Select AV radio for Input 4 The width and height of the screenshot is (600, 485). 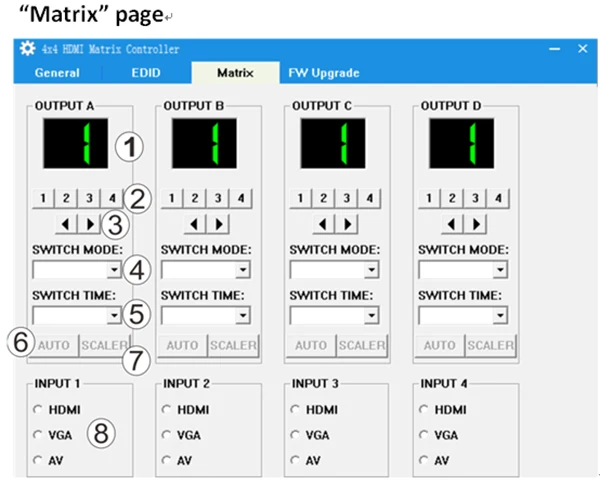click(423, 460)
